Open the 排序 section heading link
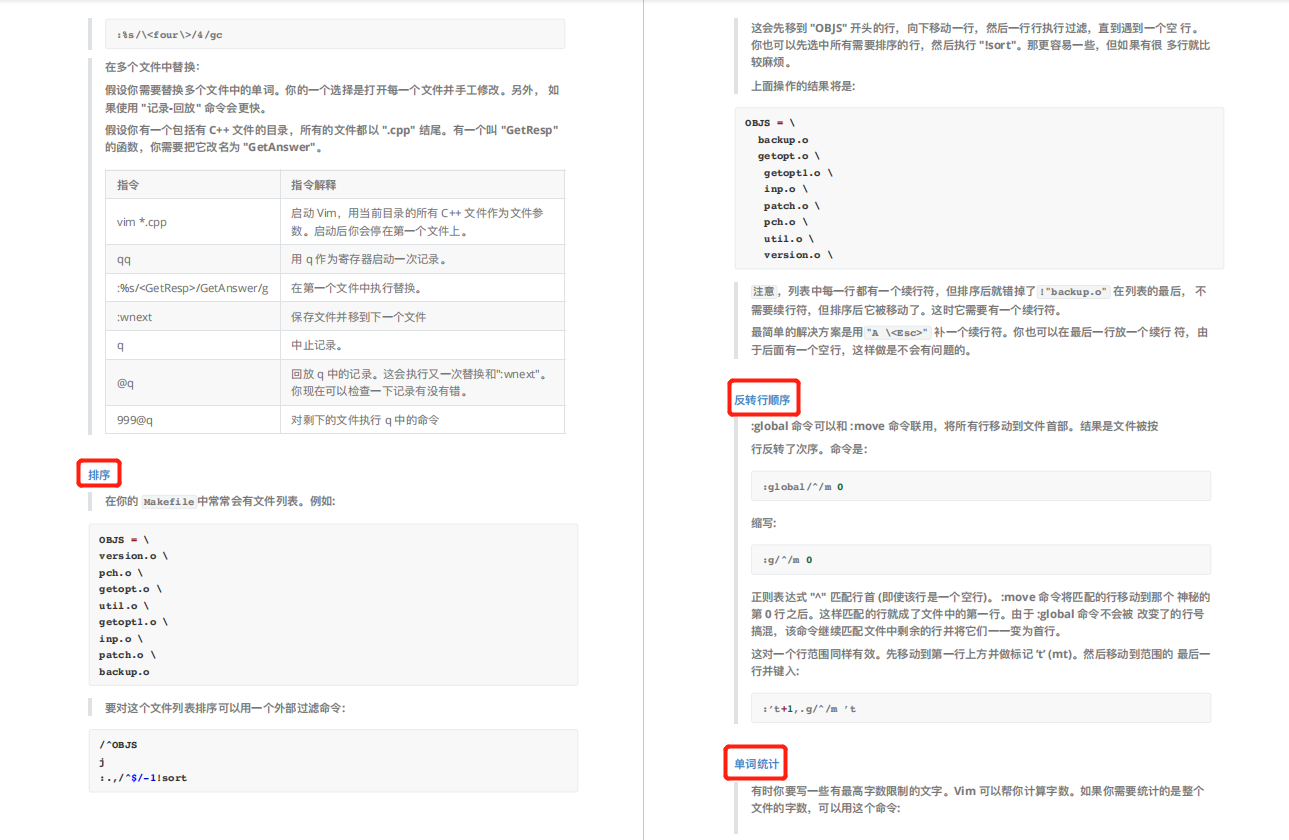 click(98, 473)
